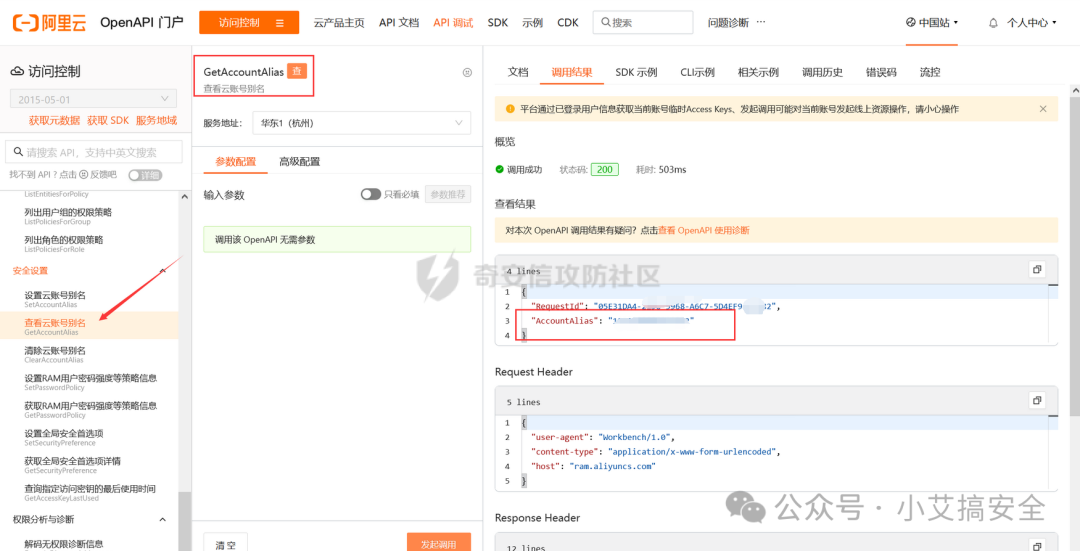The width and height of the screenshot is (1080, 551).
Task: Click the 清空 button
Action: [225, 542]
